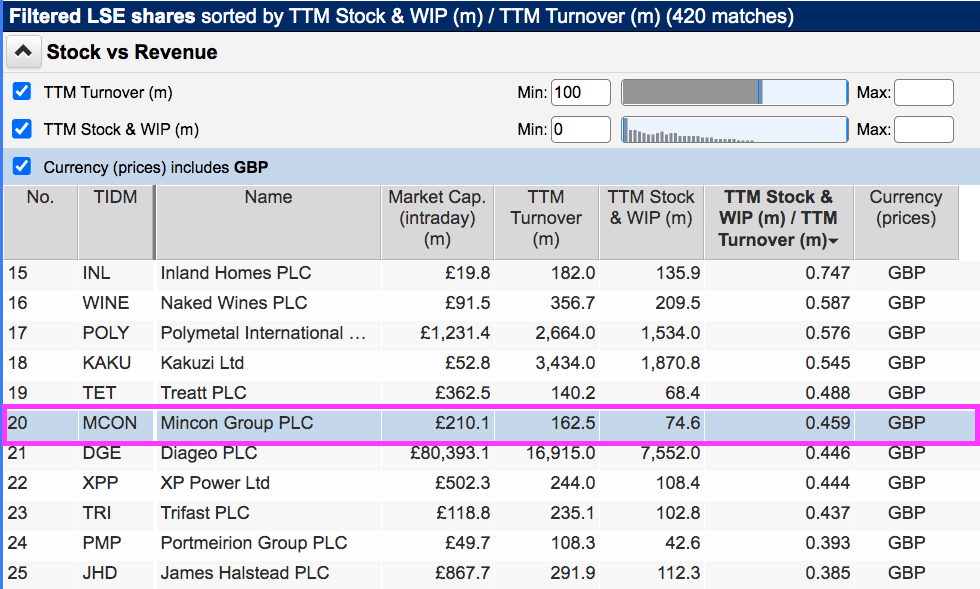Select Trifast PLC row
Image resolution: width=980 pixels, height=589 pixels.
pyautogui.click(x=490, y=513)
